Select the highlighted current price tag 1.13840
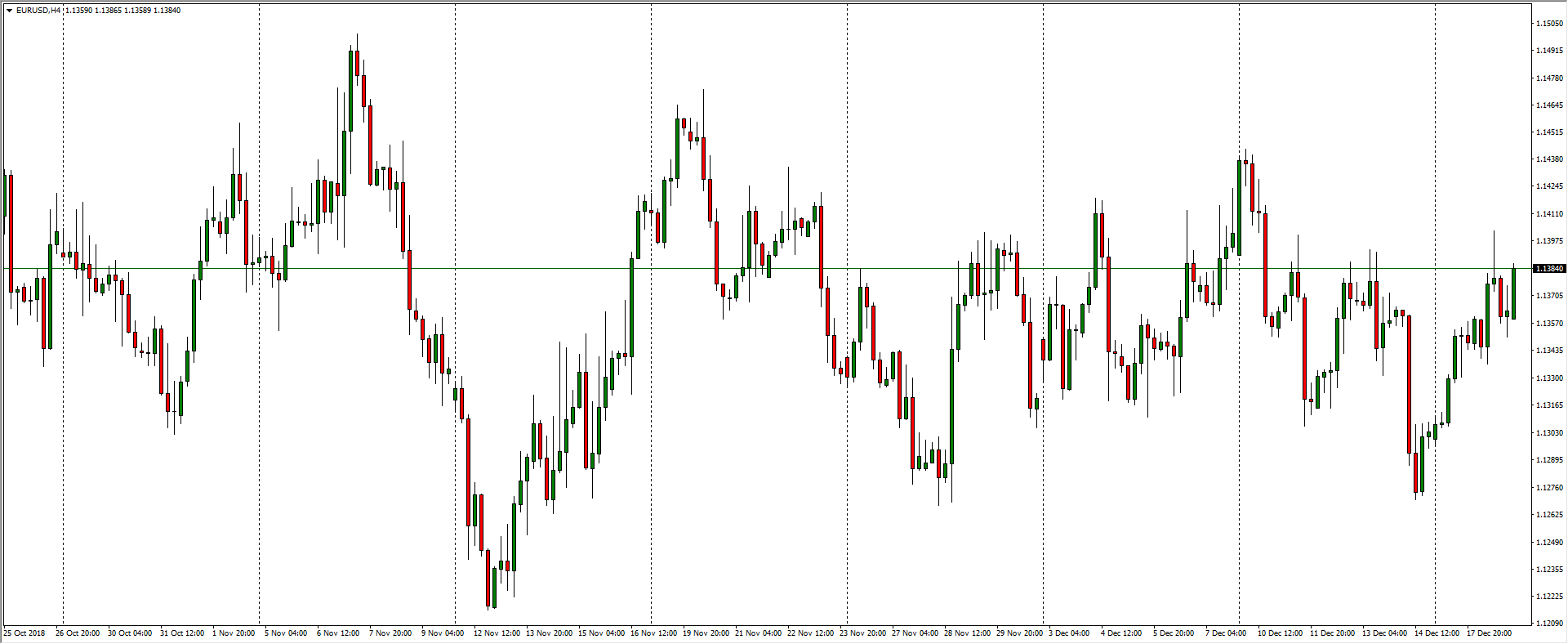The width and height of the screenshot is (1568, 644). 1549,269
